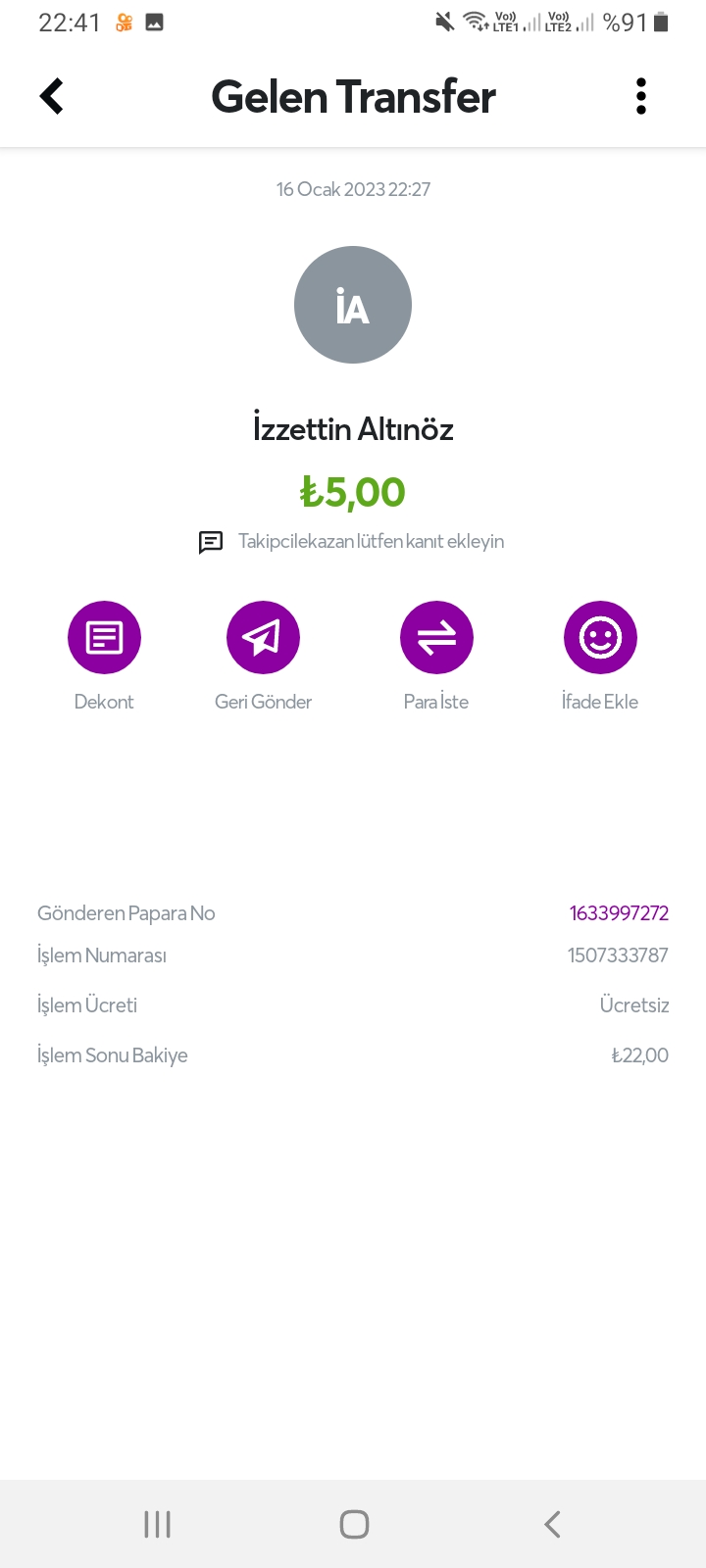
Task: Tap the ₺5,00 transfer amount
Action: point(353,492)
